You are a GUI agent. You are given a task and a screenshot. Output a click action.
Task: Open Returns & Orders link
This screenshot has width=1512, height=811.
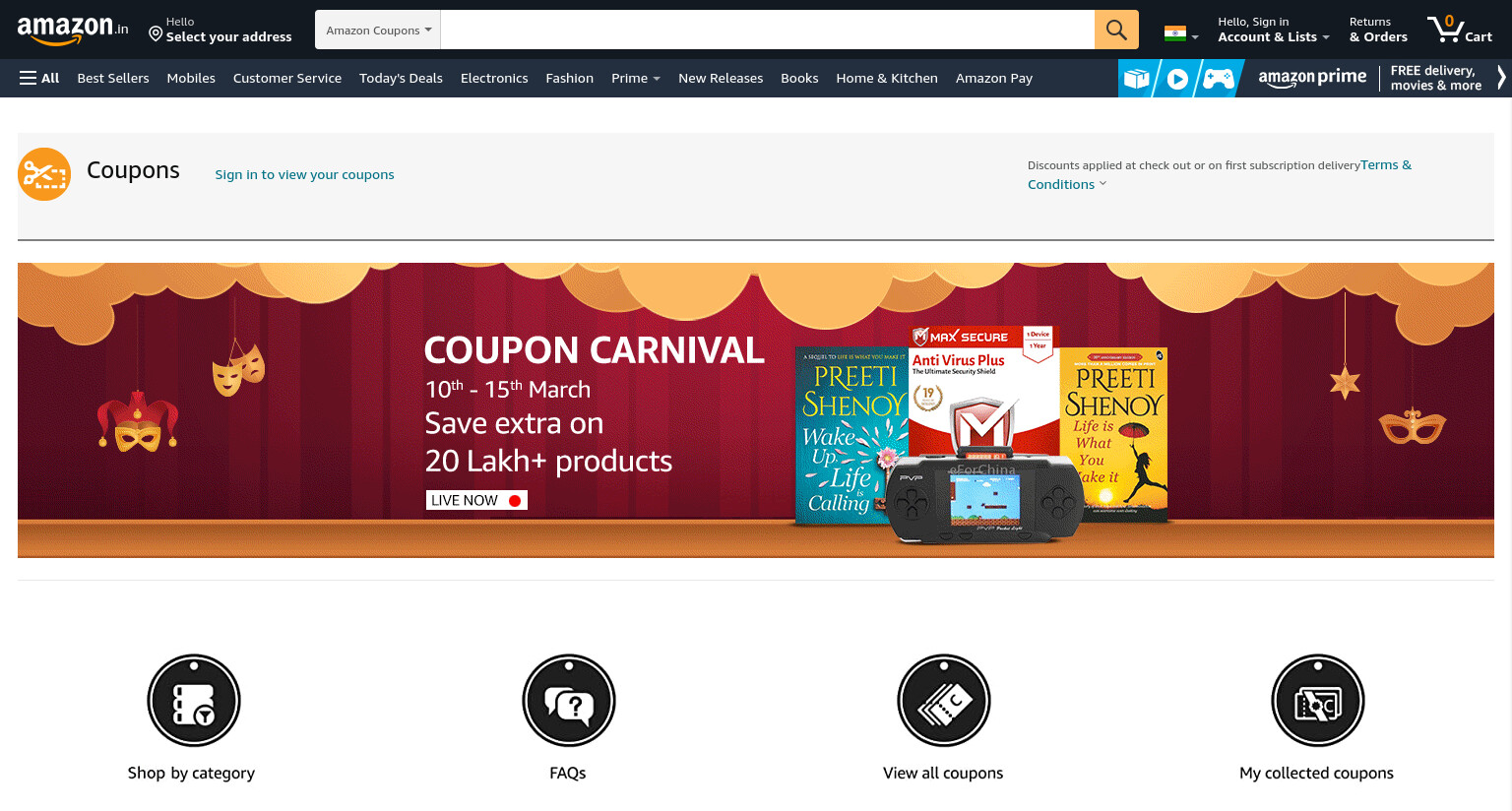click(x=1378, y=30)
